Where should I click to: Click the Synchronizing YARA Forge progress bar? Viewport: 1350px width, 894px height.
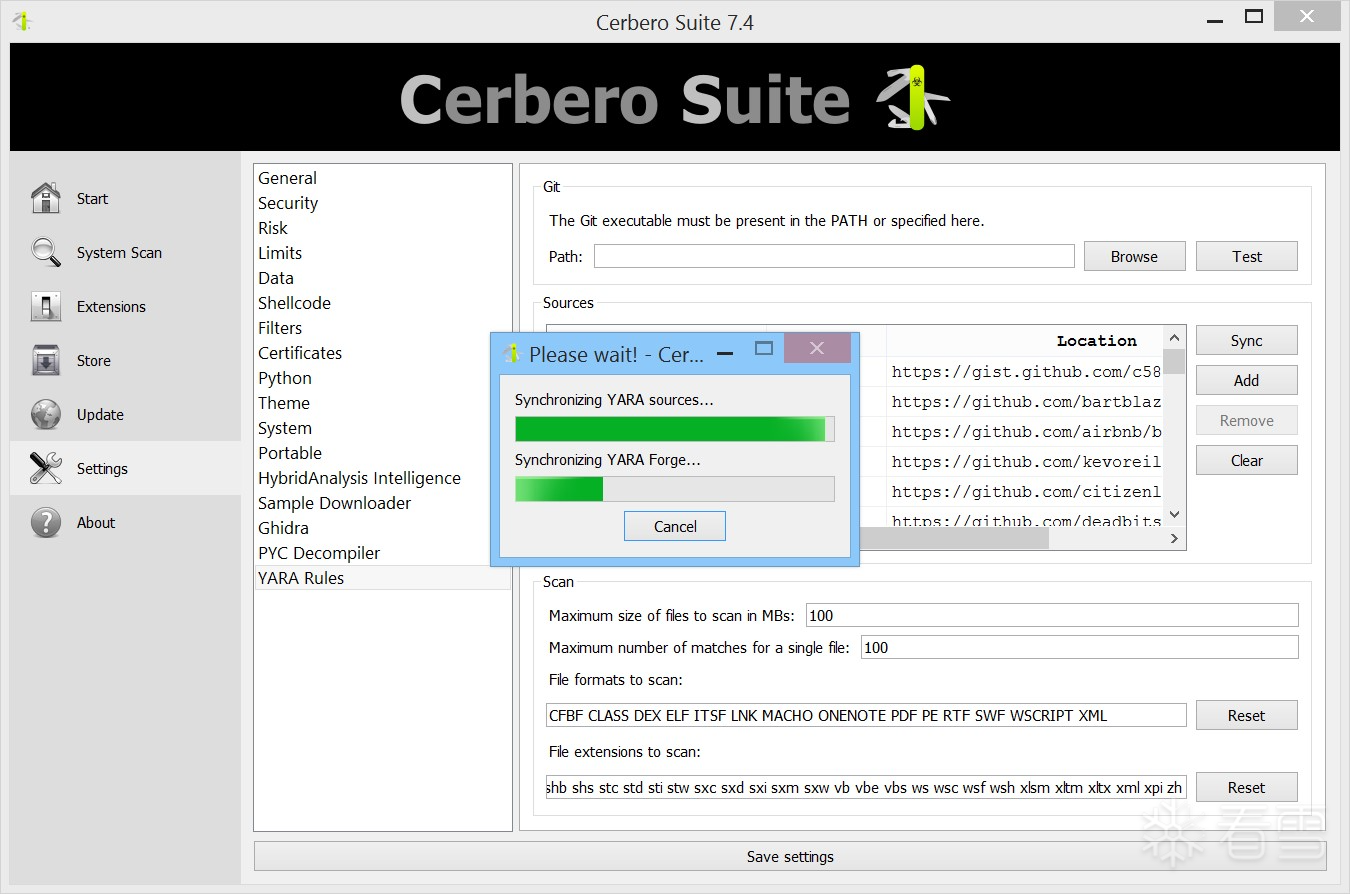(675, 489)
